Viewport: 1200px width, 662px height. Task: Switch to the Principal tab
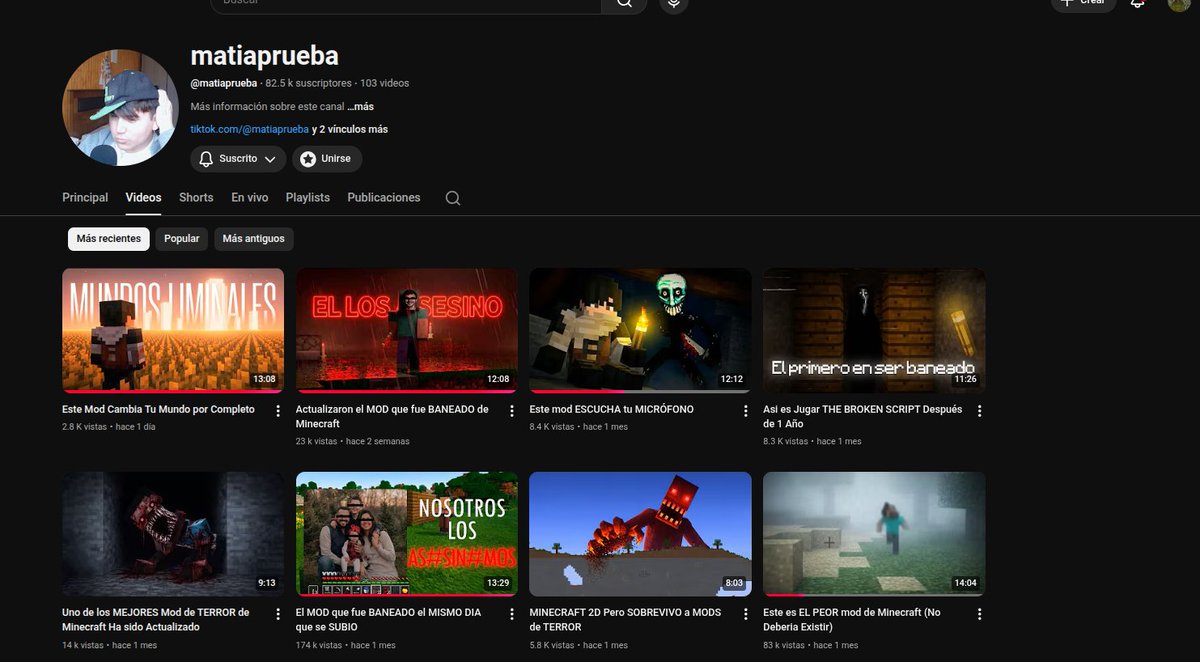(85, 198)
